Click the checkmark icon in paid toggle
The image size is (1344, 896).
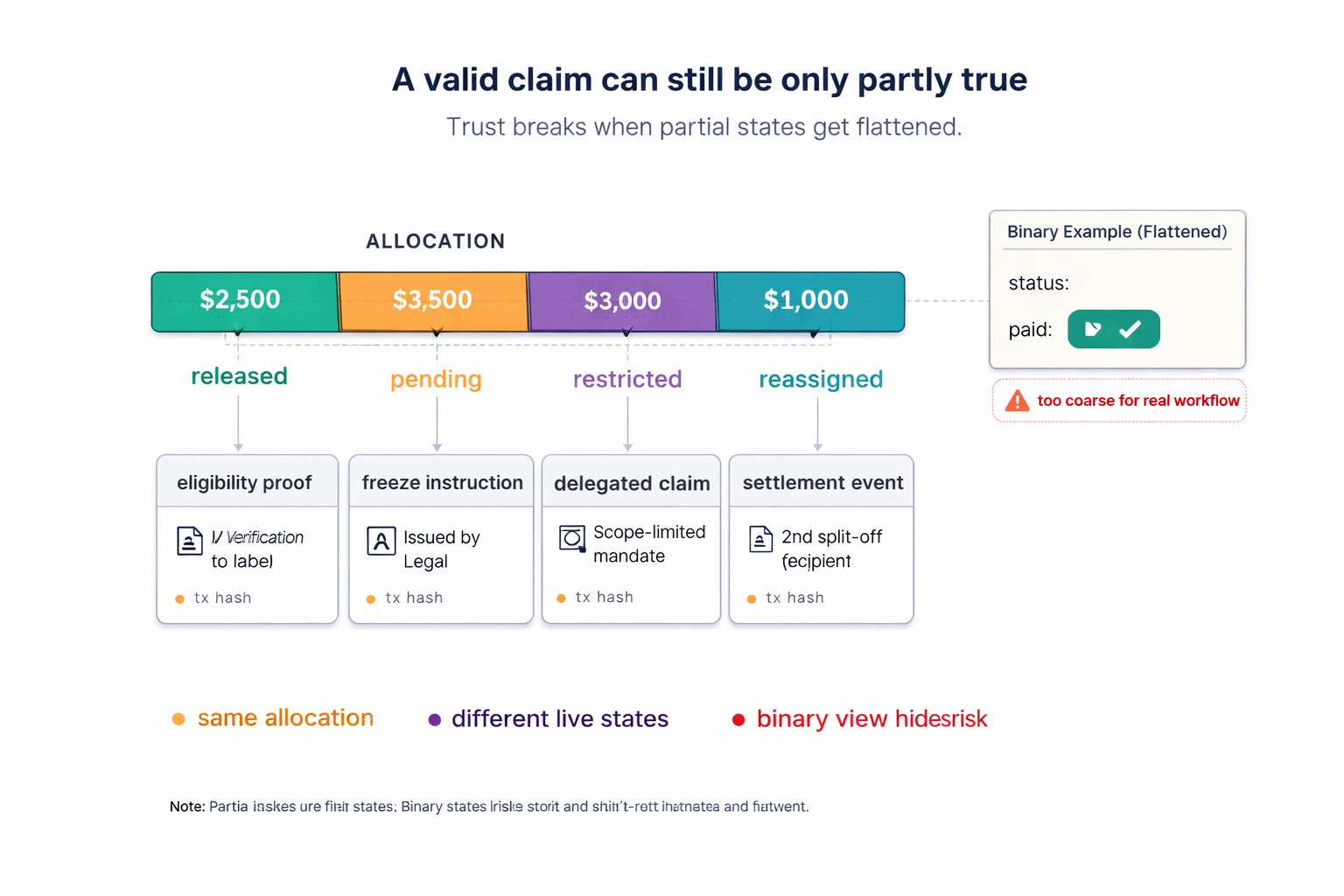pos(1130,329)
